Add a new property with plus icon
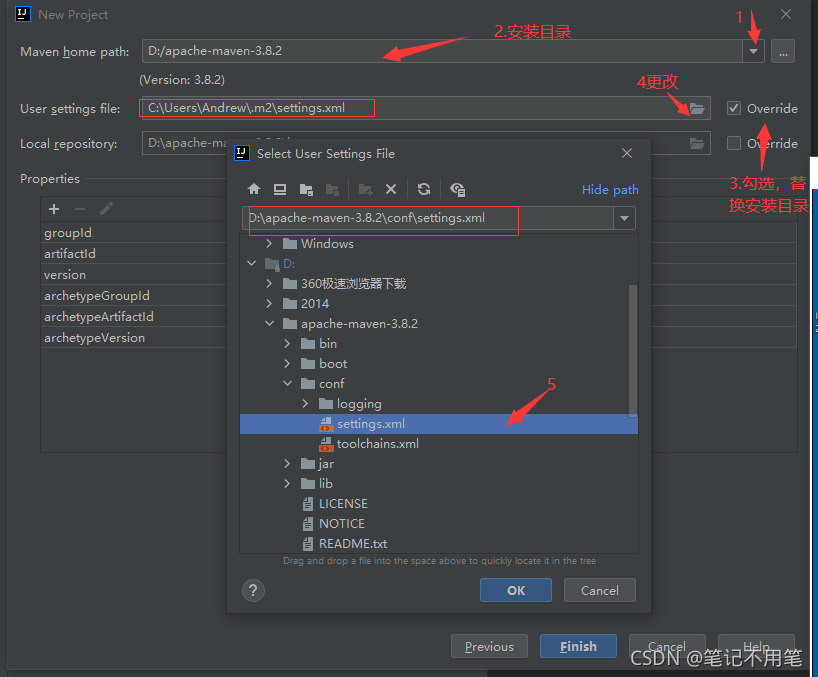818x677 pixels. (x=54, y=209)
